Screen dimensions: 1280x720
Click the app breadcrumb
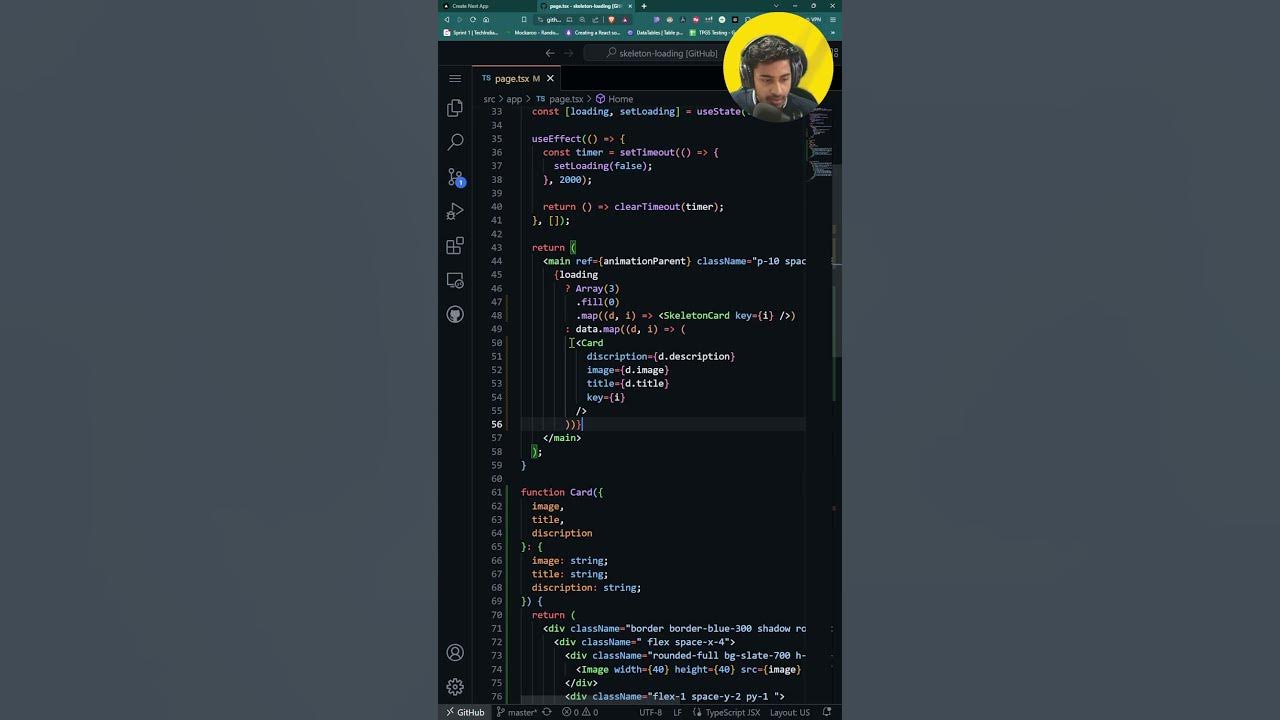(x=514, y=99)
